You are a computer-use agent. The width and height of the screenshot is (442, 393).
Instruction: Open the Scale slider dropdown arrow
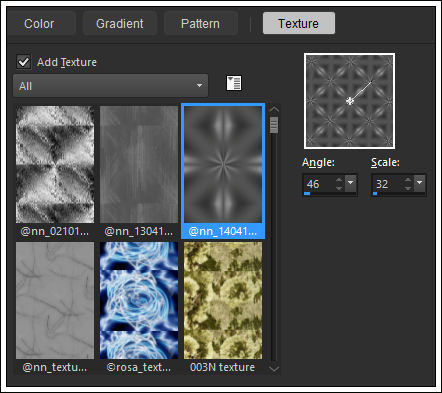420,183
